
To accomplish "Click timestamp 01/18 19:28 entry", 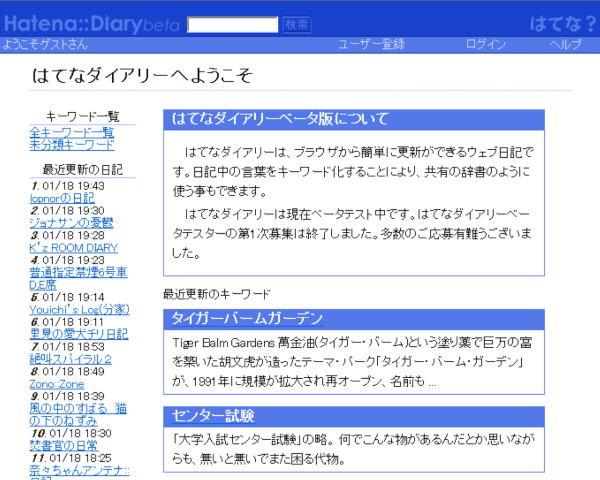I will tap(73, 235).
